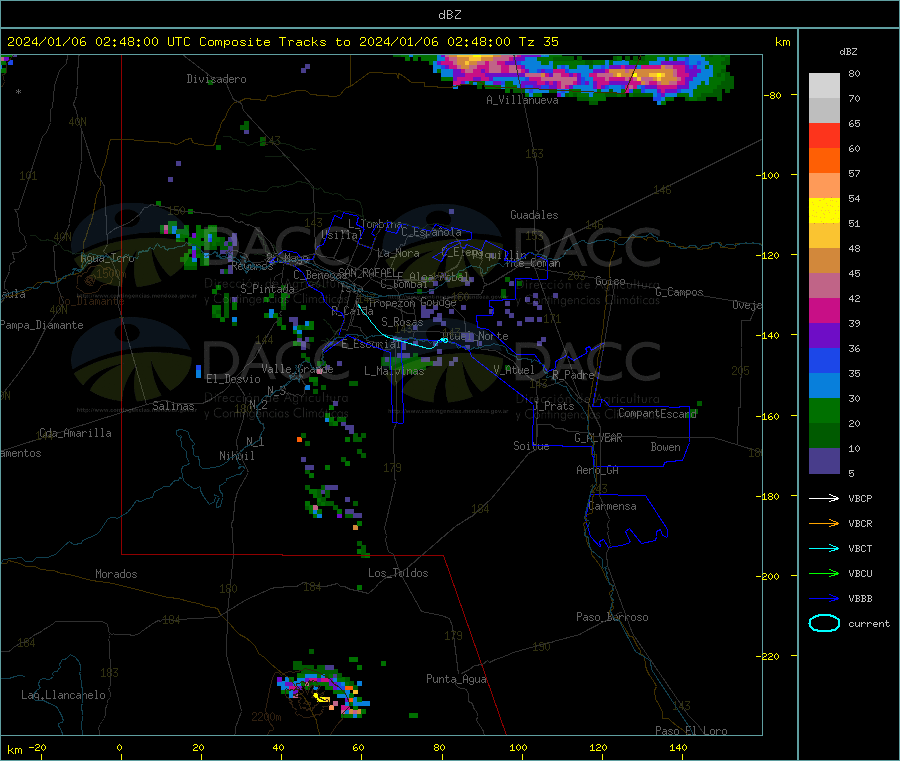This screenshot has height=761, width=900.
Task: Click the -80 km tick on right axis
Action: [x=773, y=95]
